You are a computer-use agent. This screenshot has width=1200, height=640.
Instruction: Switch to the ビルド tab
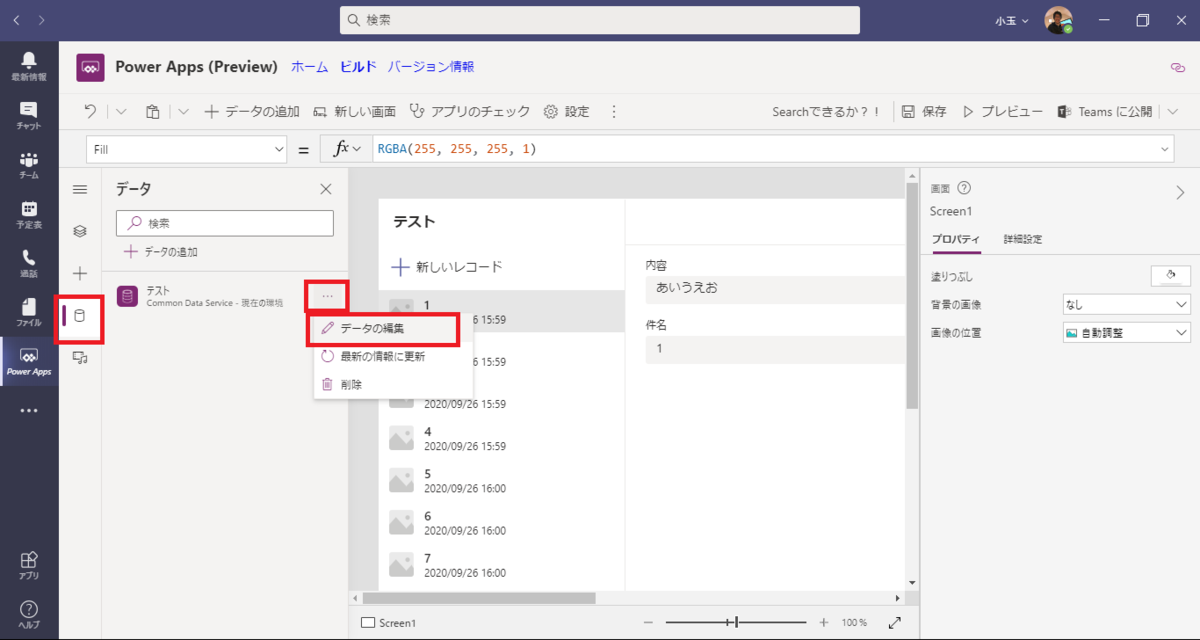click(358, 67)
